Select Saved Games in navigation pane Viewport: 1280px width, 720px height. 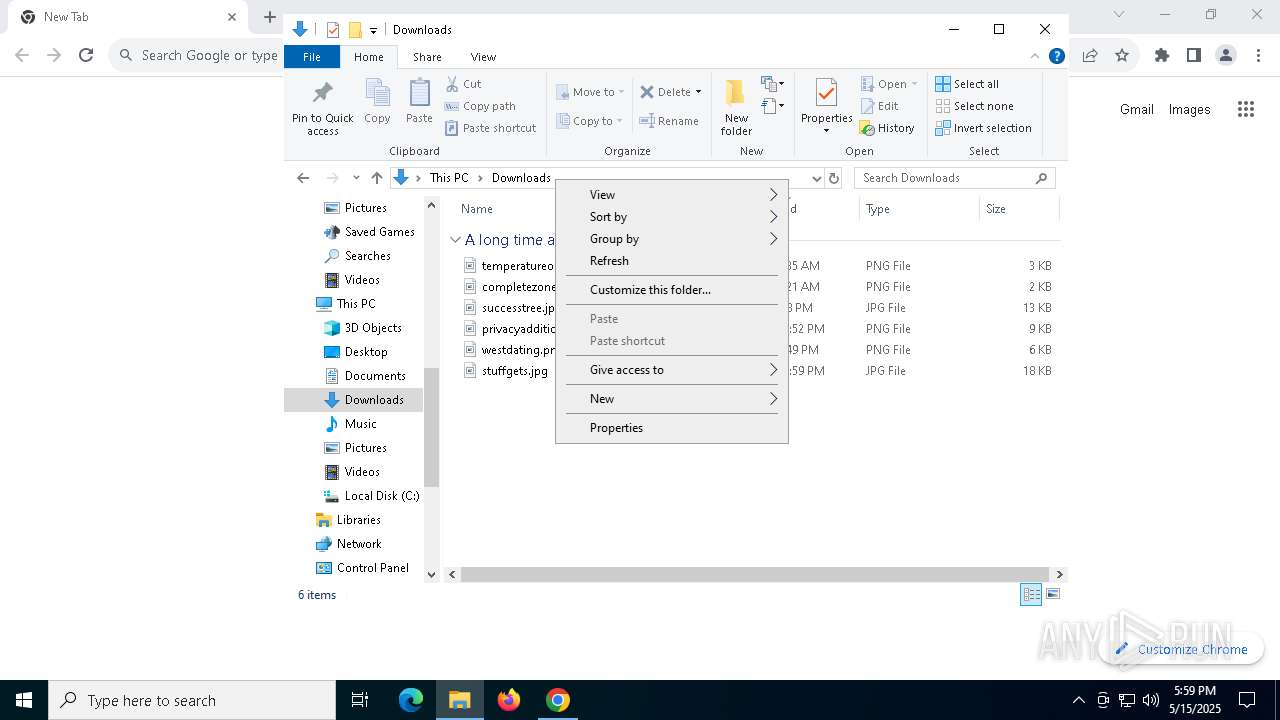click(x=369, y=232)
